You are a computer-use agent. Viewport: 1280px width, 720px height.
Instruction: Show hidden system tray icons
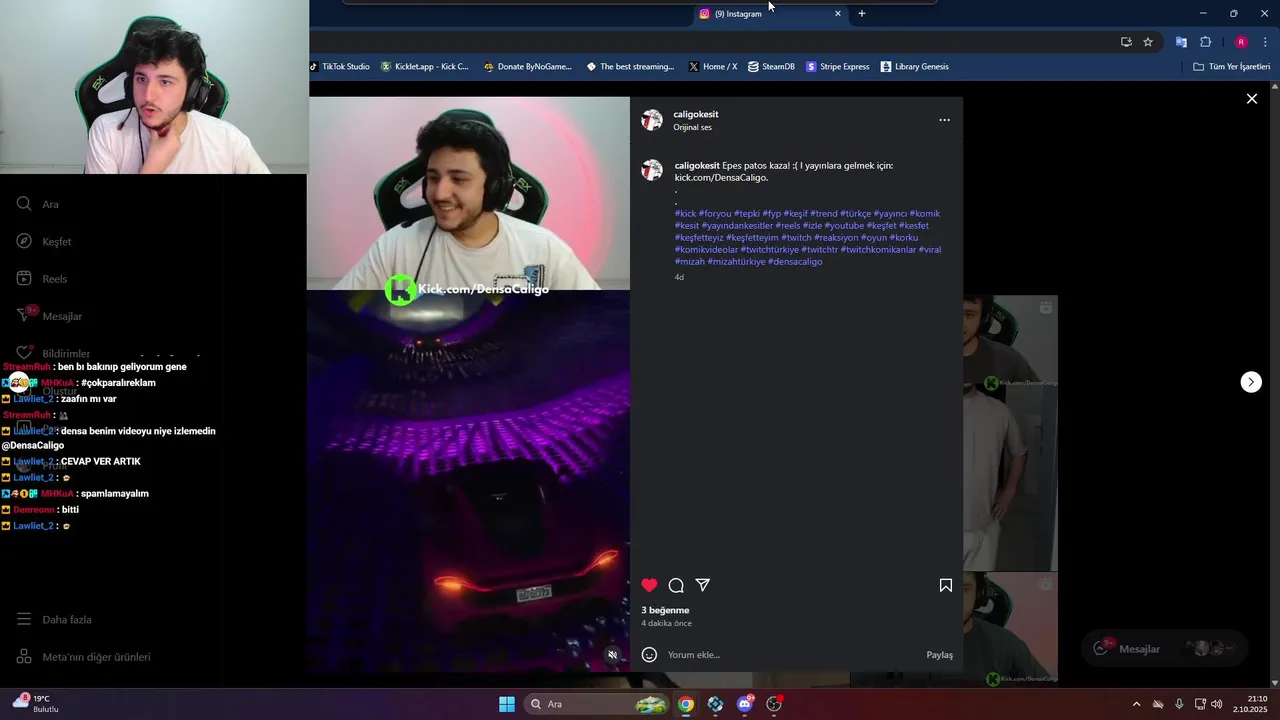tap(1136, 704)
